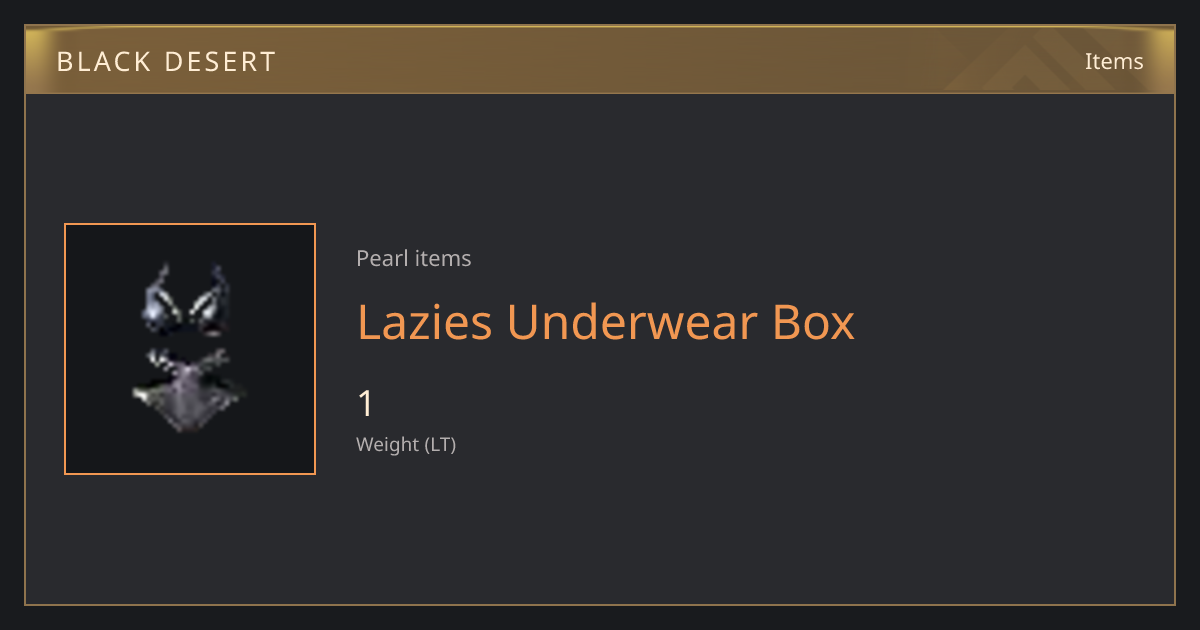Select the Lazies Underwear Box title
Viewport: 1200px width, 630px height.
(606, 322)
